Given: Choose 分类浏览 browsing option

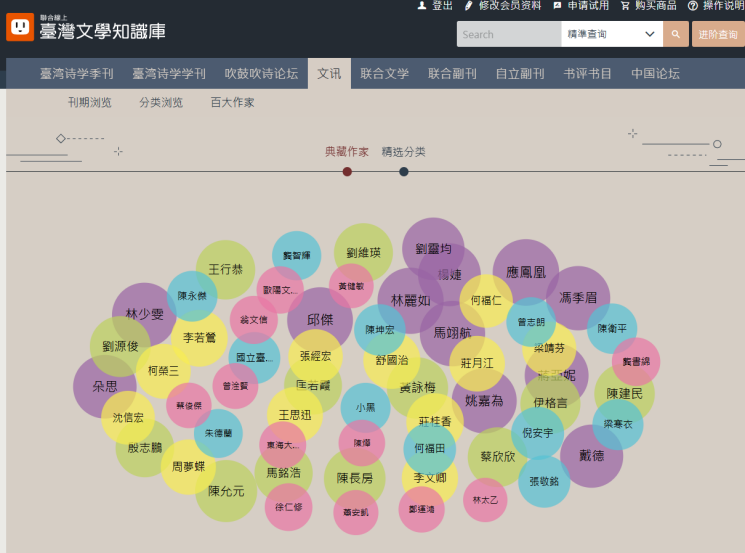Looking at the screenshot, I should tap(161, 103).
